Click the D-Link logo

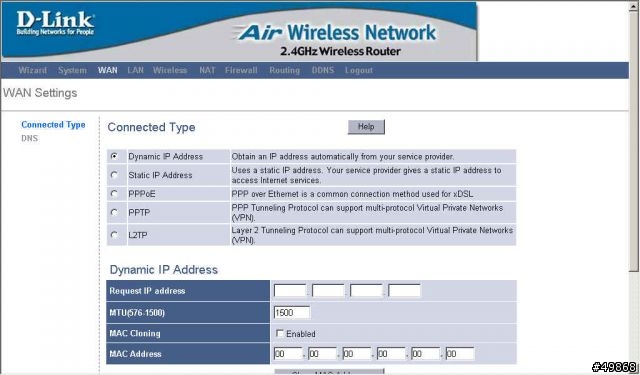click(56, 23)
